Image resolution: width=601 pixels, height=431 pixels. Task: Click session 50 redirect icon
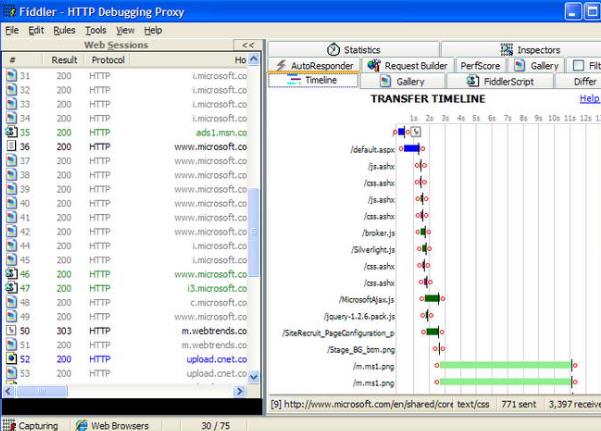click(11, 330)
